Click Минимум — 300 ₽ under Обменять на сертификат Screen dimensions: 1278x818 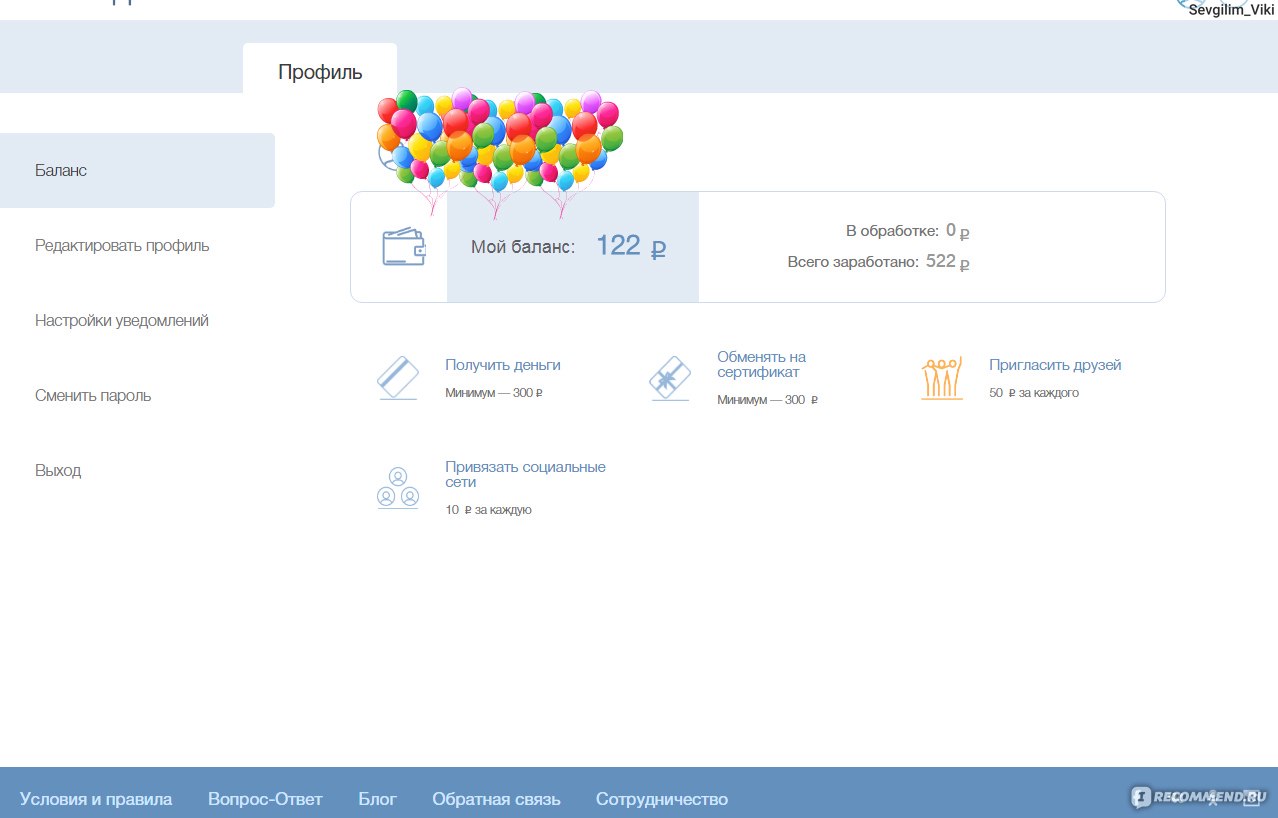[767, 400]
